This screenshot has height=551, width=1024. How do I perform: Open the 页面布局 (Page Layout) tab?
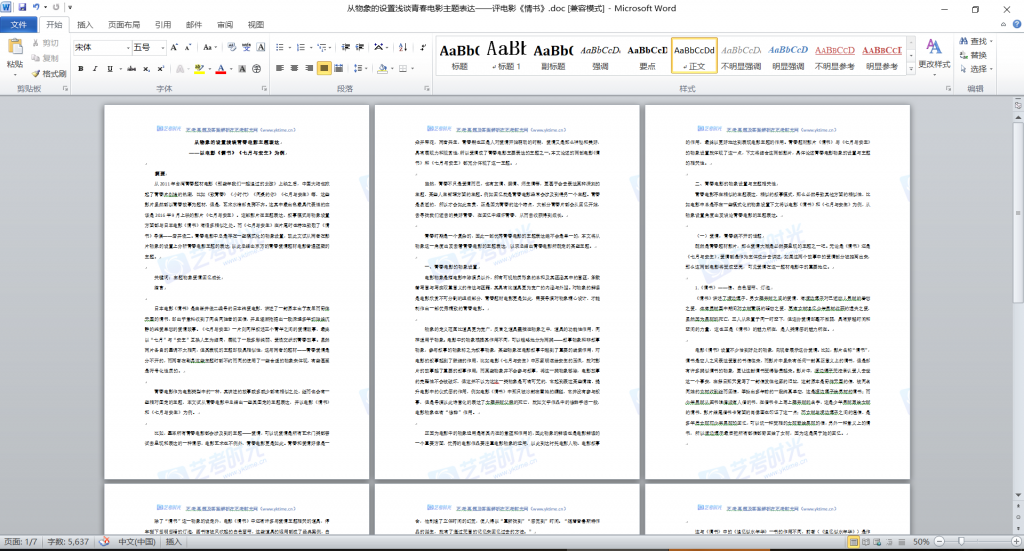tap(124, 25)
